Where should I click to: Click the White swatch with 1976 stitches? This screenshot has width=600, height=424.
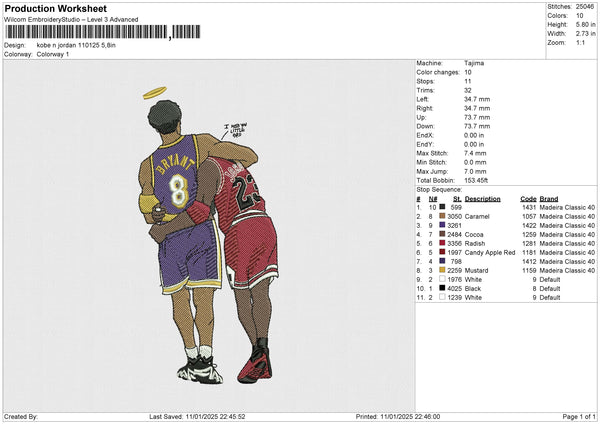442,279
